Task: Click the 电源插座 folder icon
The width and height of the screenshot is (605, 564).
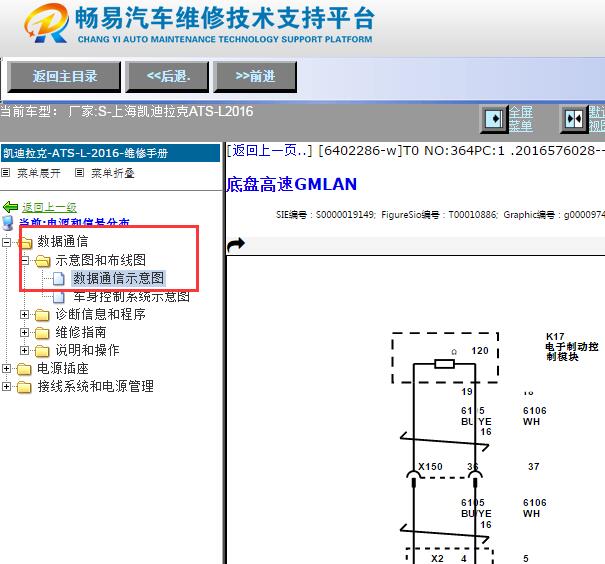Action: pos(24,369)
